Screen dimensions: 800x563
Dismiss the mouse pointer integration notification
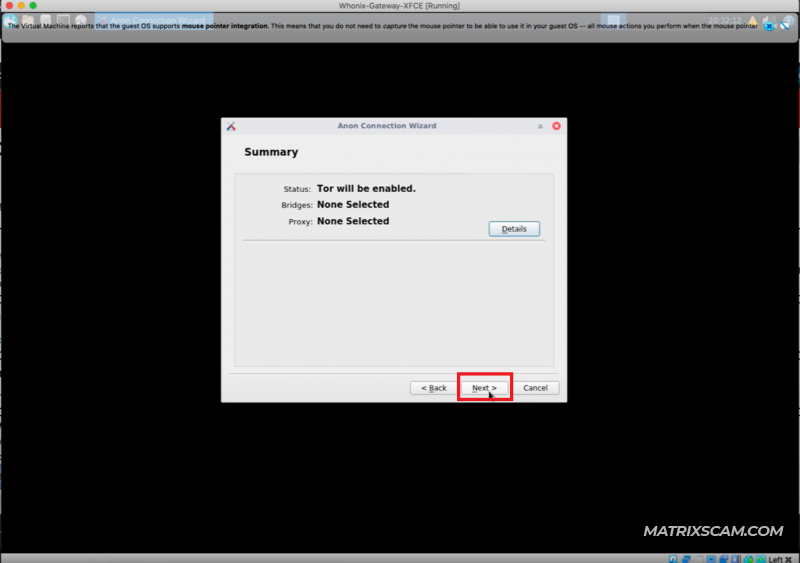coord(769,26)
